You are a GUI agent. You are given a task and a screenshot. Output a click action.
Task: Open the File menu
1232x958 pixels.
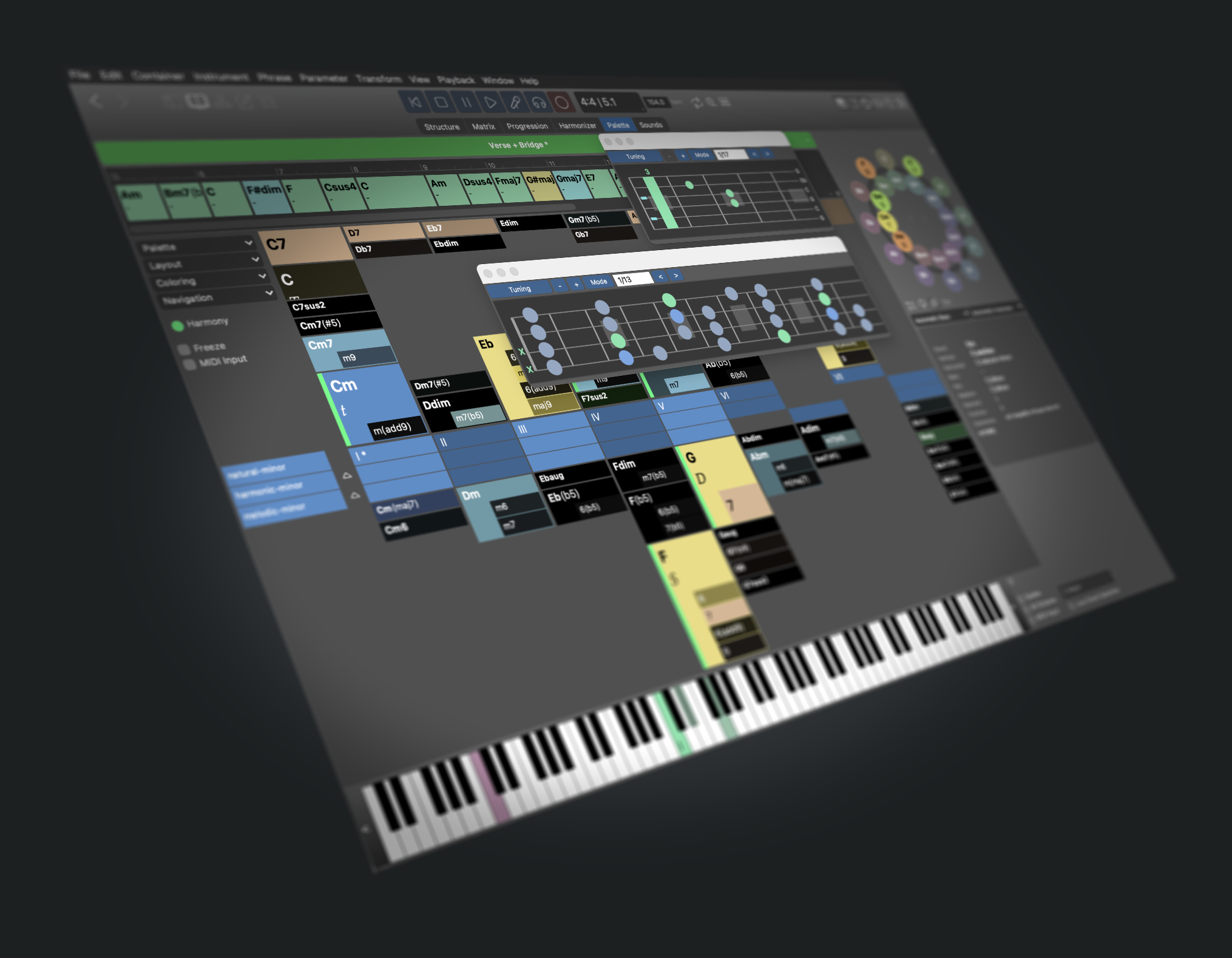point(80,75)
